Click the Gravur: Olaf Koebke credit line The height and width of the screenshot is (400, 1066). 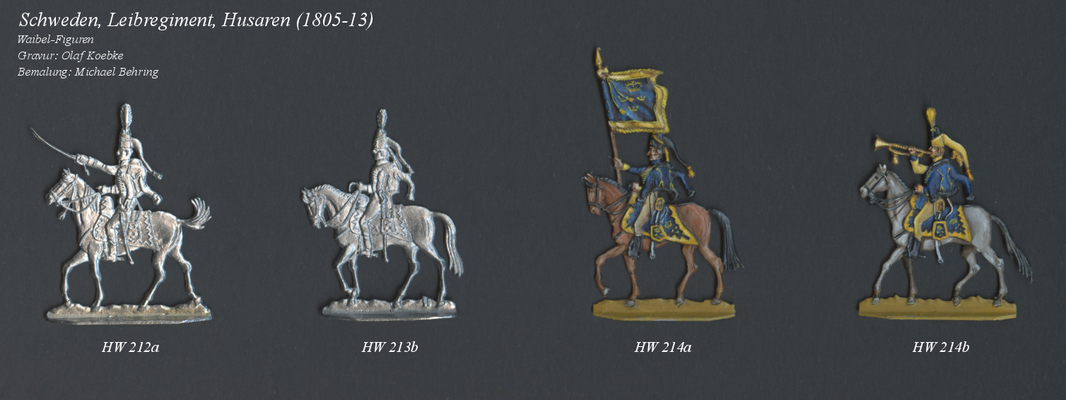click(70, 56)
